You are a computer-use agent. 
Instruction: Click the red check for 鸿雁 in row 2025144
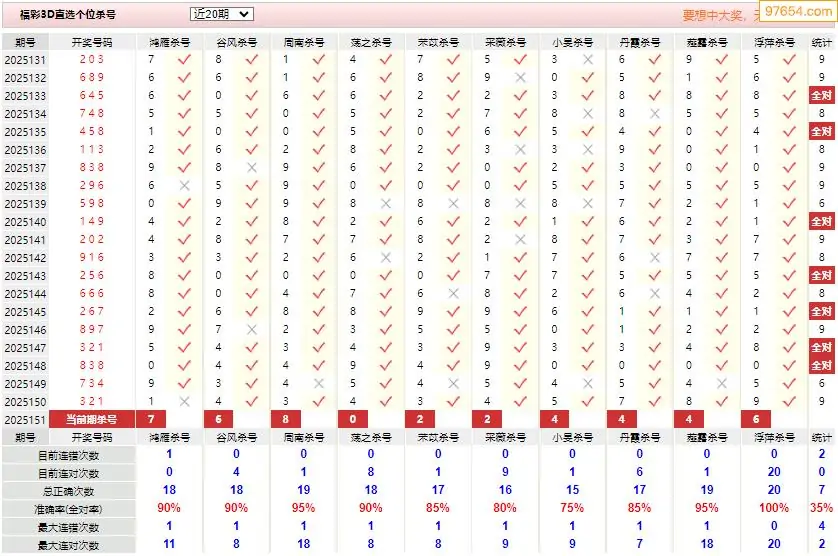(184, 294)
